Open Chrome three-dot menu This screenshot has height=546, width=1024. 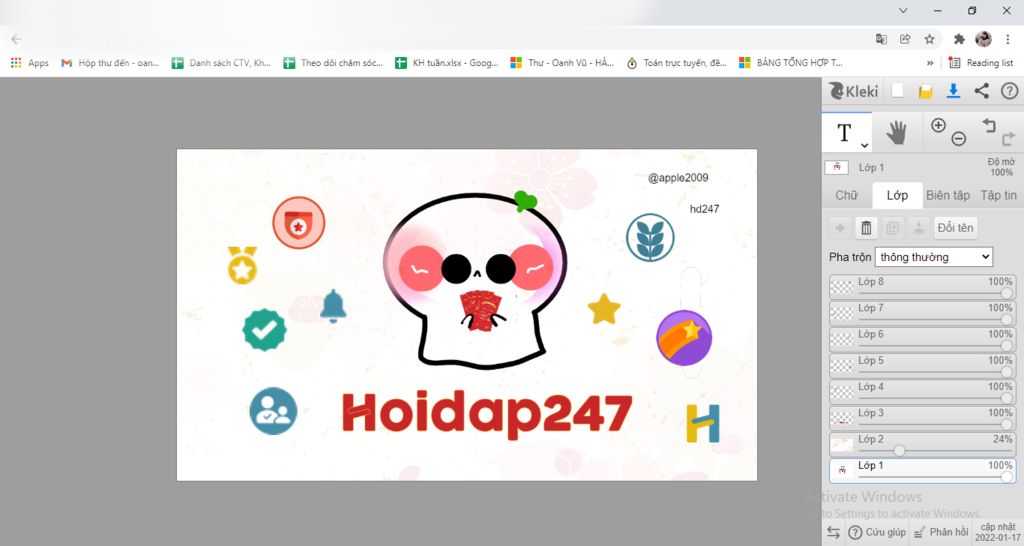coord(1008,39)
